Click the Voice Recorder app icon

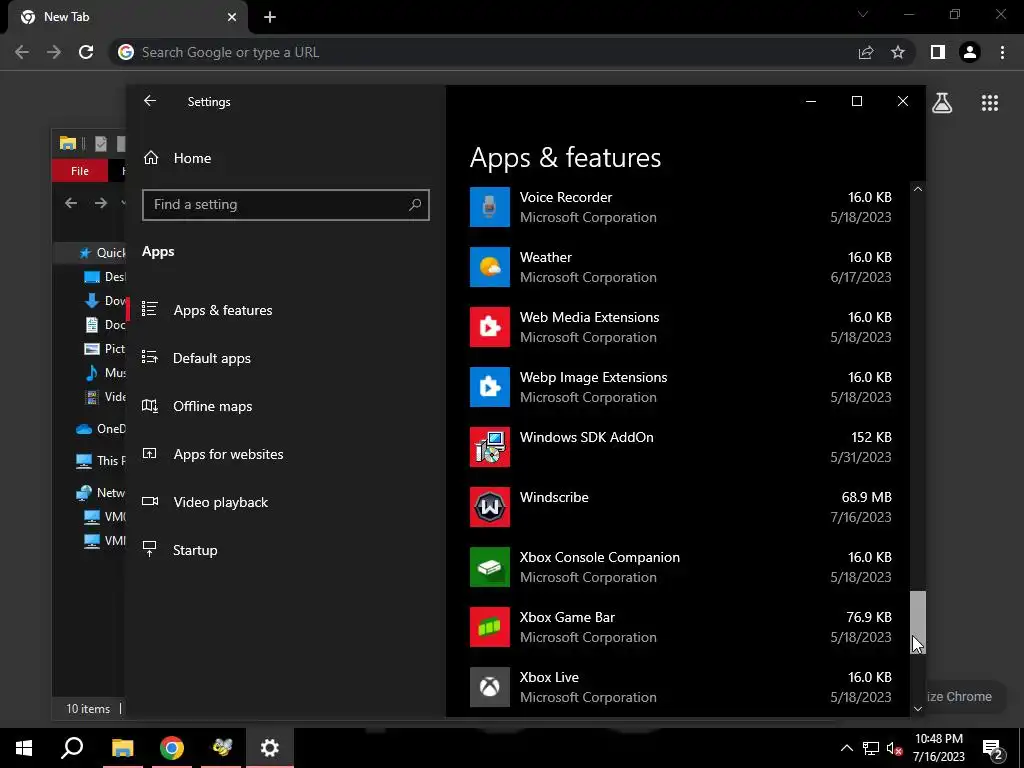pos(490,207)
